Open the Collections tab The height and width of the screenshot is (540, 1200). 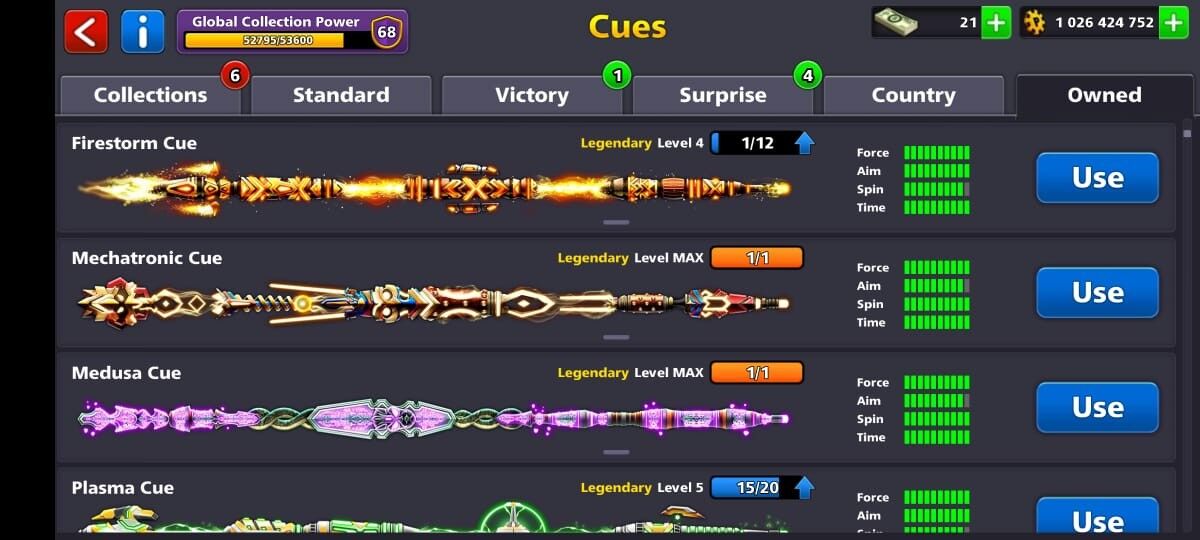[x=150, y=95]
